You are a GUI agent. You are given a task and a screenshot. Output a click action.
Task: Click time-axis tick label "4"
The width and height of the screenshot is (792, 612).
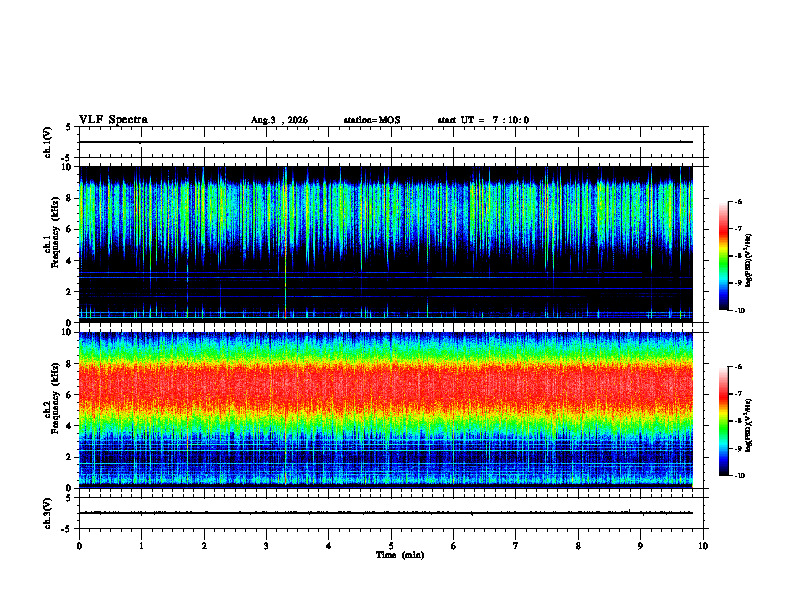point(329,546)
